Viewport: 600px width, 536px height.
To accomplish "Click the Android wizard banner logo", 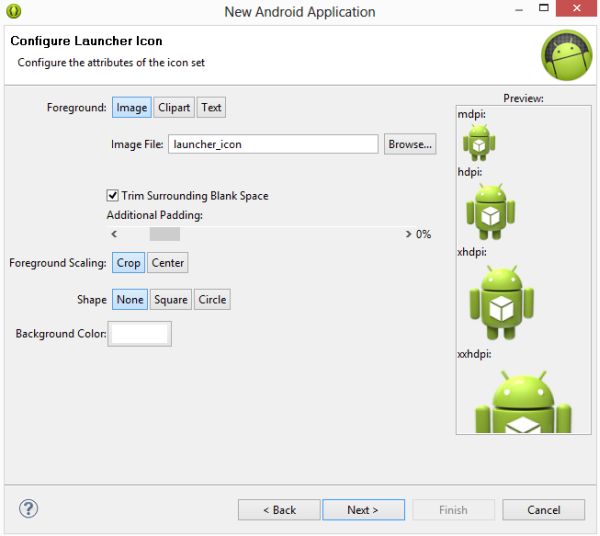I will (567, 55).
